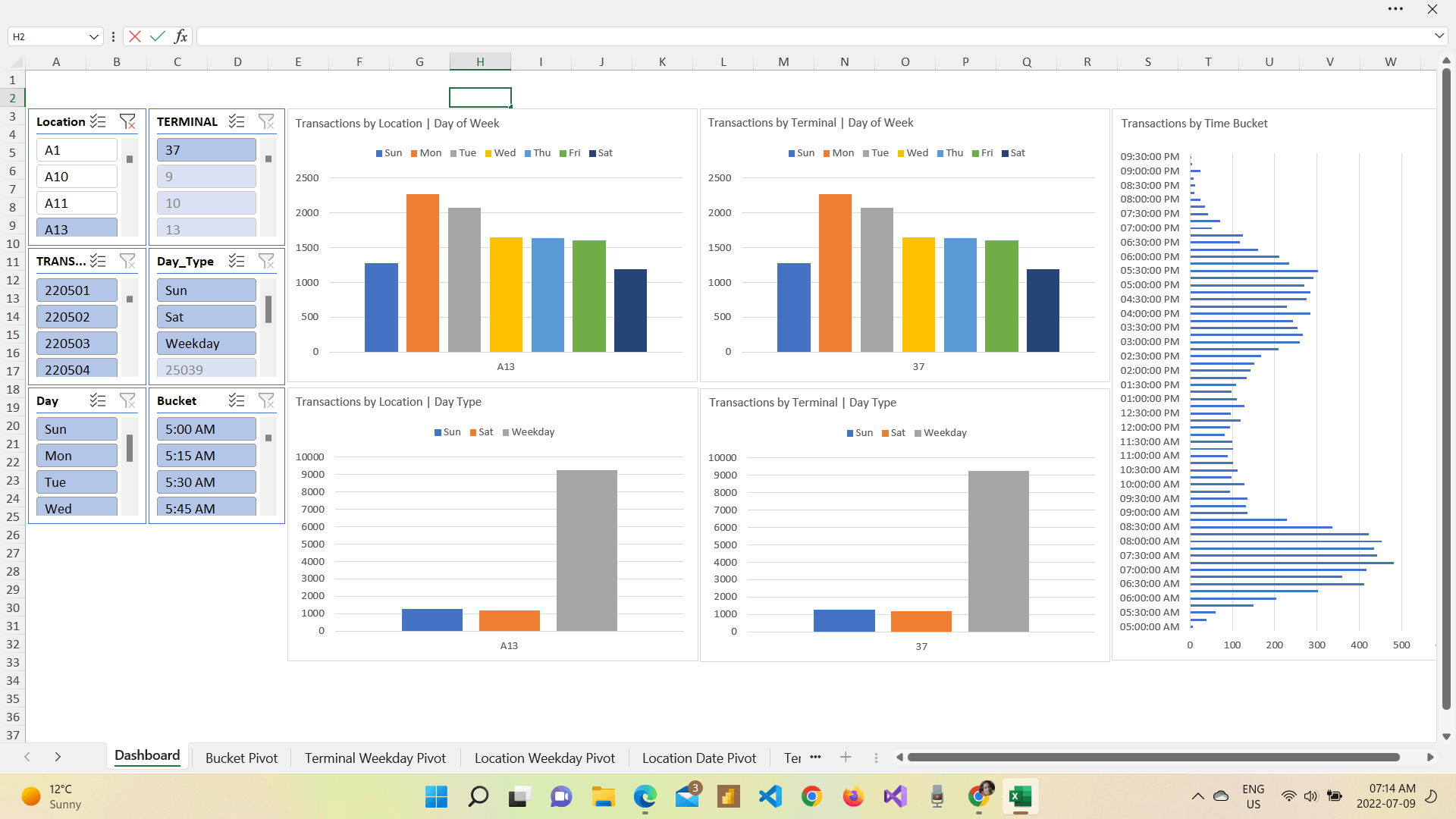This screenshot has height=819, width=1456.
Task: Clear filter on the TERMINAL slicer
Action: pos(266,121)
